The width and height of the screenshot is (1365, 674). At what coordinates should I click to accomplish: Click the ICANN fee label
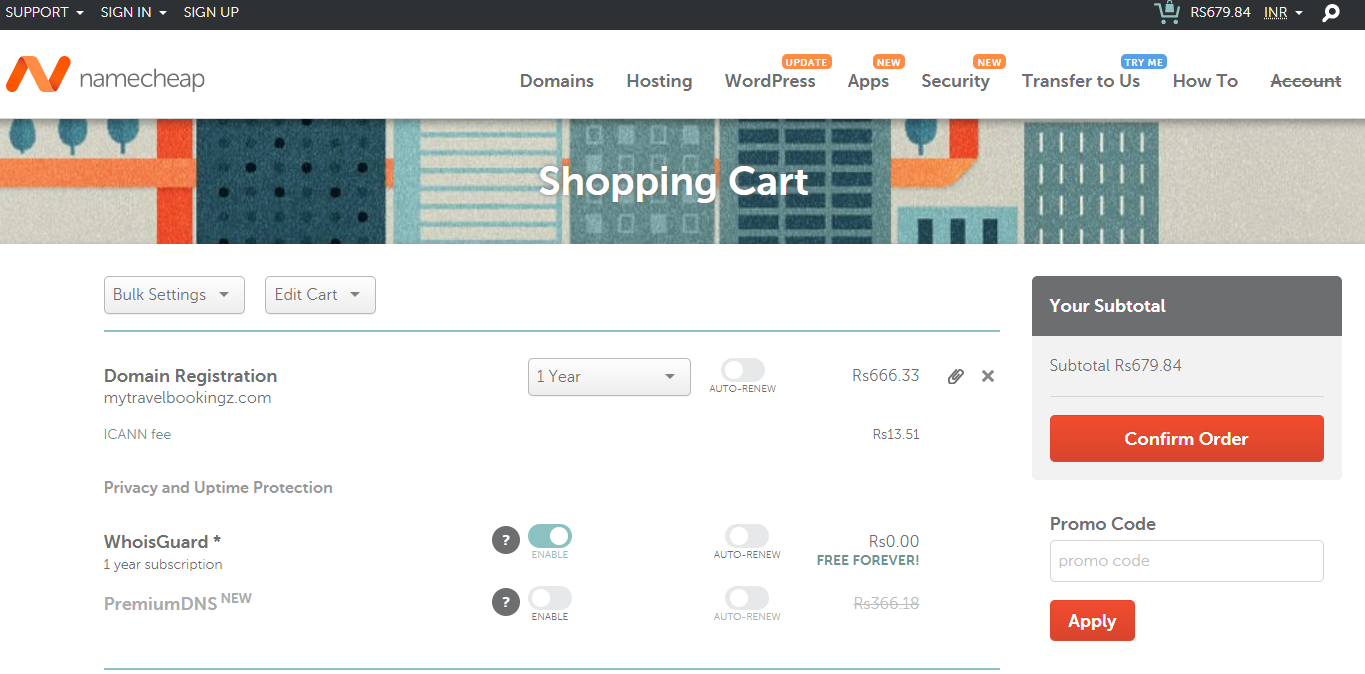(137, 434)
